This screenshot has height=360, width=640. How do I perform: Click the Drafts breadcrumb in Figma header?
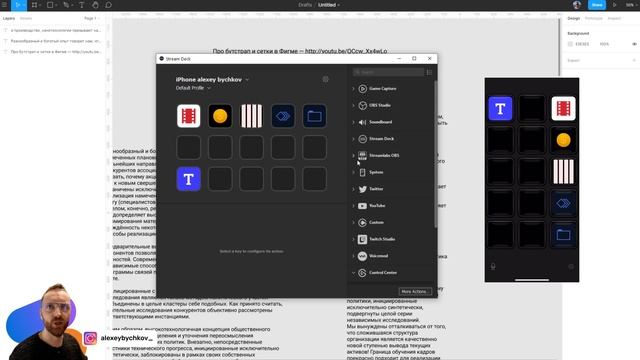click(305, 5)
